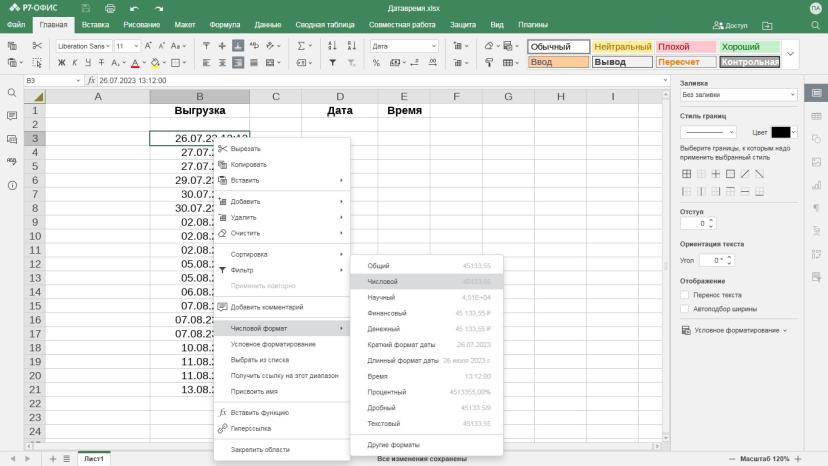Apply all borders in border panel

point(686,174)
